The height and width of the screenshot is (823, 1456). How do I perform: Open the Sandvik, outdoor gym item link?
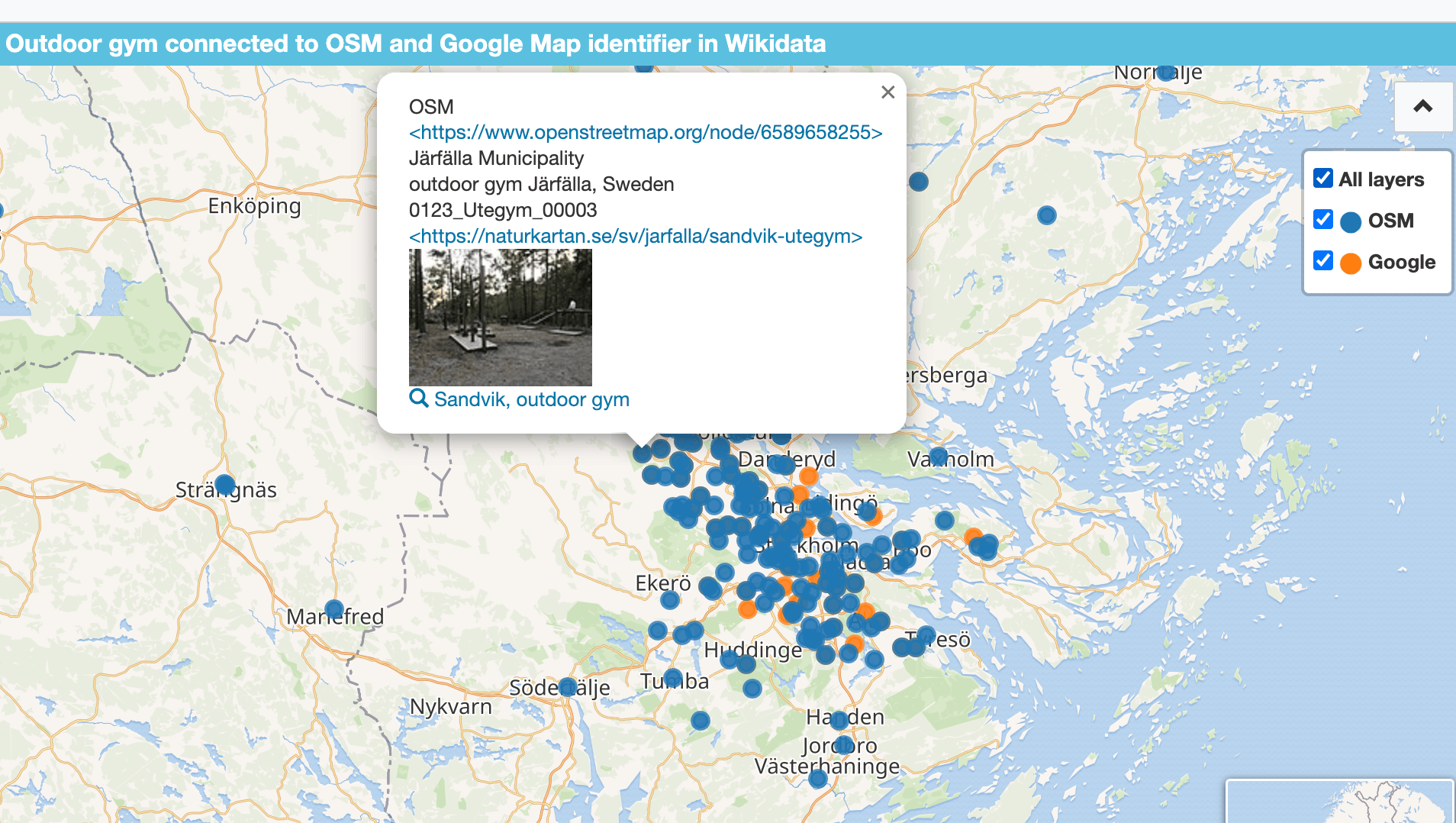coord(531,399)
